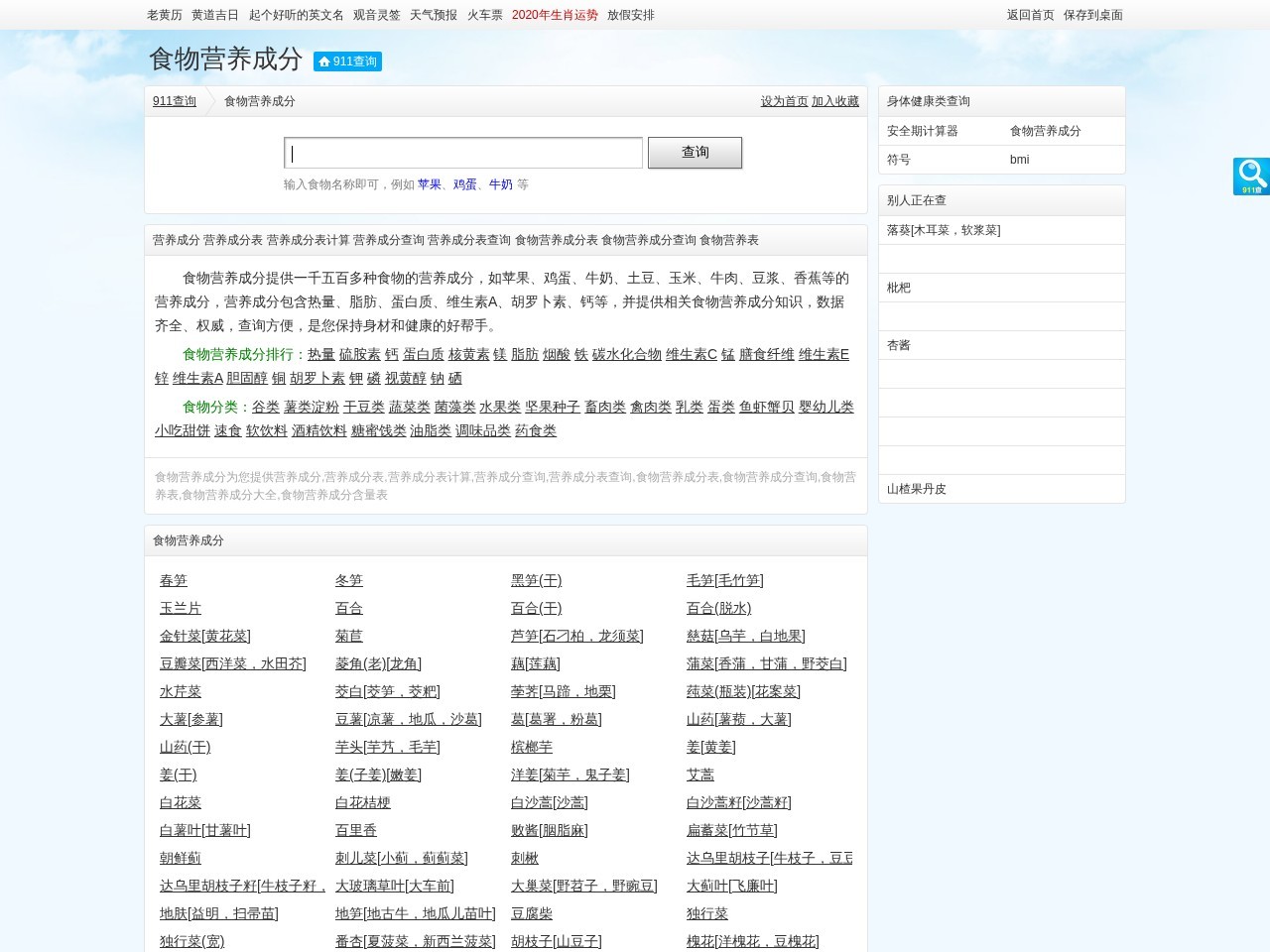Open the 春笋 food entry
The image size is (1270, 952).
coord(174,580)
